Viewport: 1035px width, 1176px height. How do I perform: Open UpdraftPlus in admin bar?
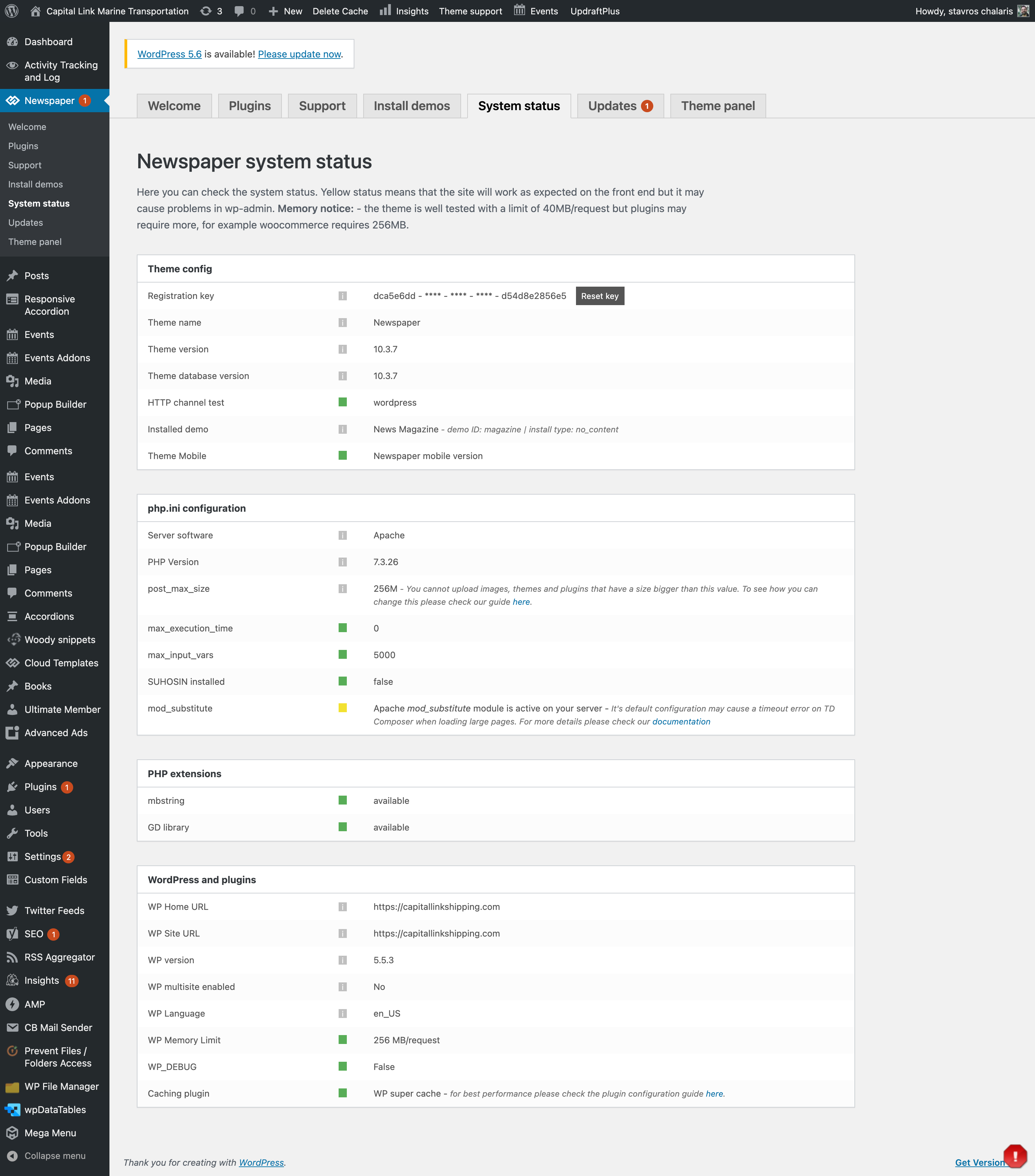[x=595, y=11]
